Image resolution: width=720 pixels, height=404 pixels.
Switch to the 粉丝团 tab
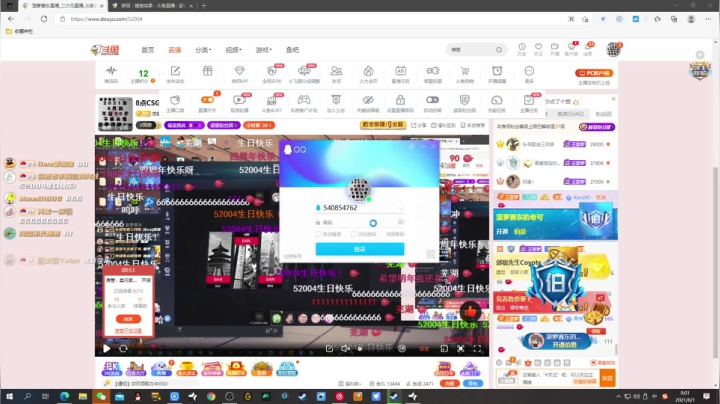[x=603, y=114]
